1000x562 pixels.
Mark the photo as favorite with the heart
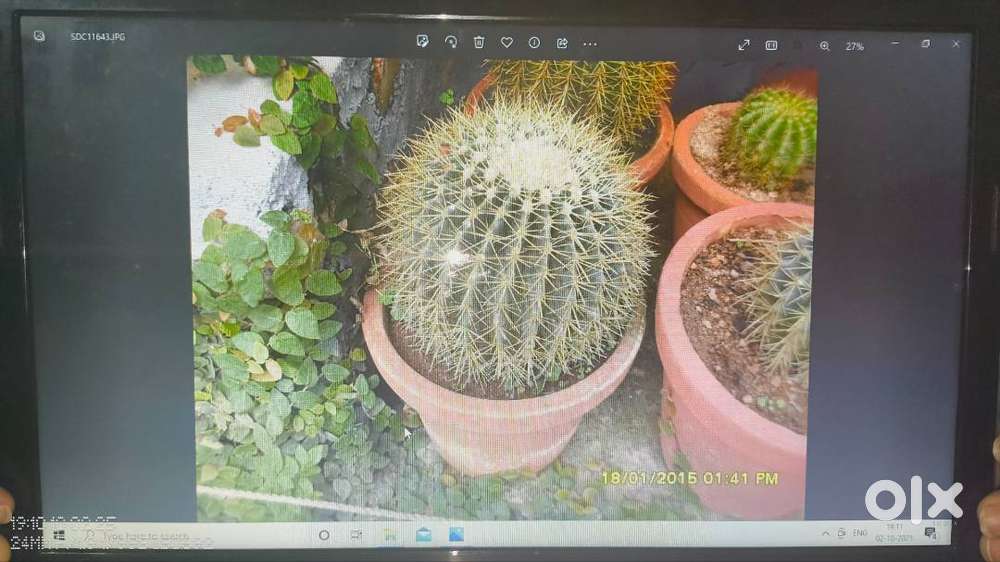click(507, 43)
